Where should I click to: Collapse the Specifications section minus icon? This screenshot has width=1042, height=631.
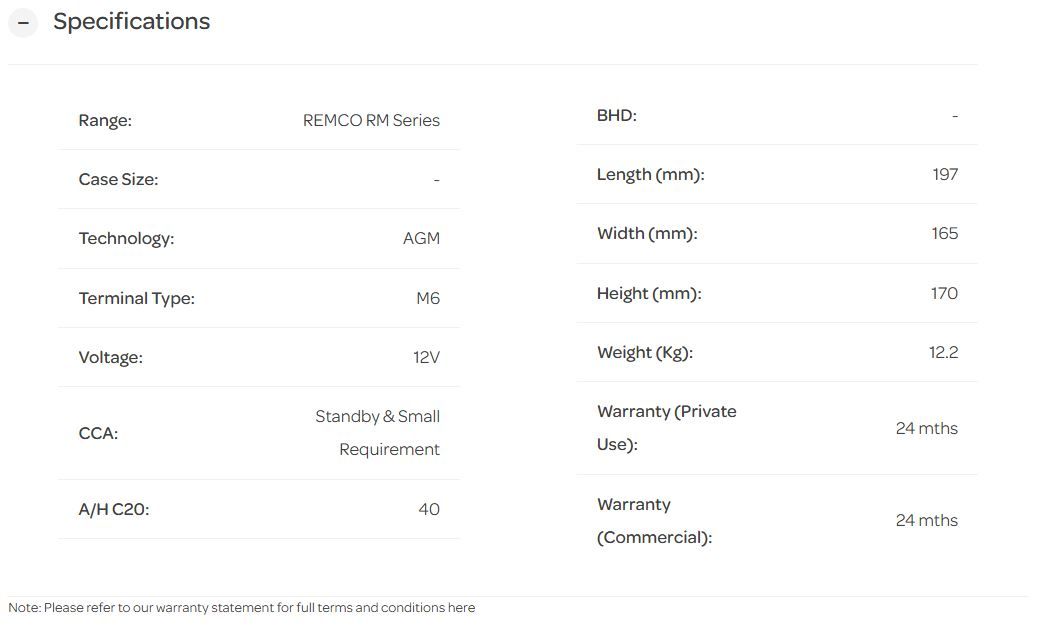pyautogui.click(x=23, y=22)
